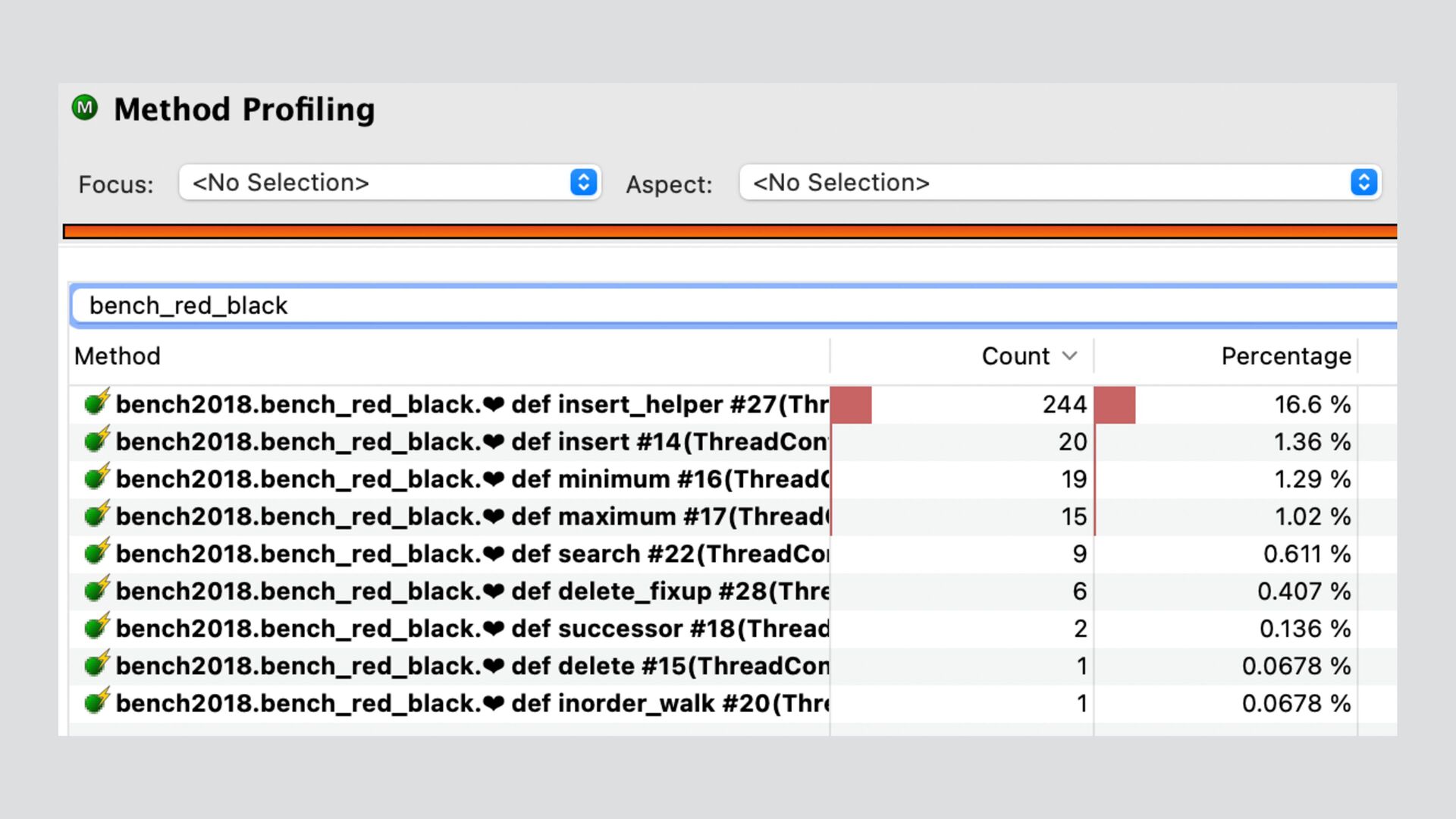Image resolution: width=1456 pixels, height=819 pixels.
Task: Sort by the Percentage column header
Action: pos(1285,356)
